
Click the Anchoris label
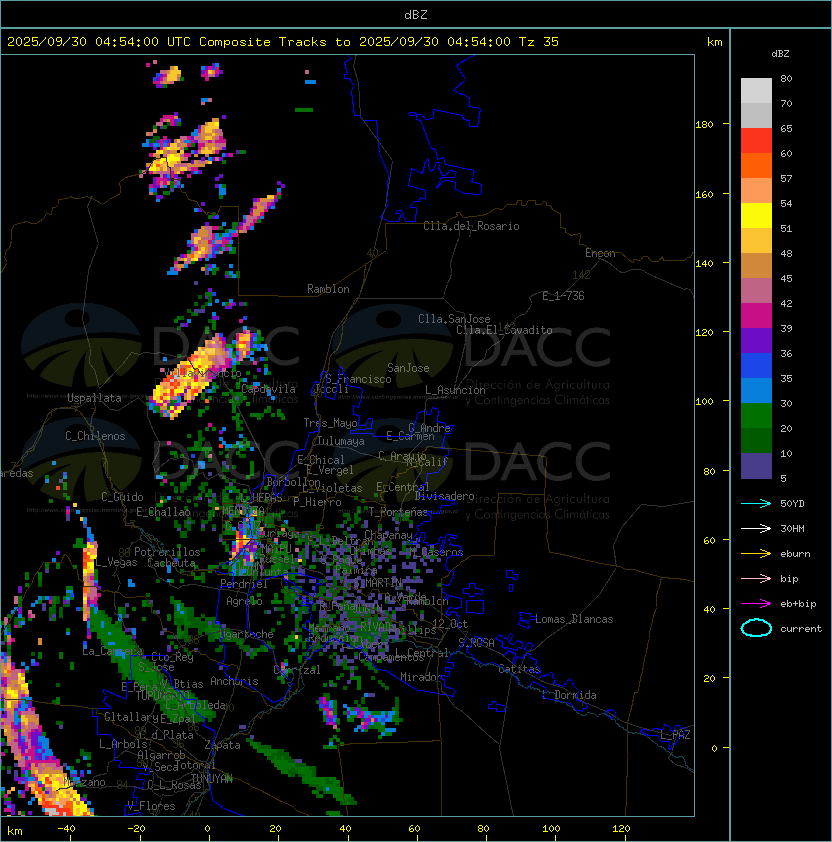234,681
